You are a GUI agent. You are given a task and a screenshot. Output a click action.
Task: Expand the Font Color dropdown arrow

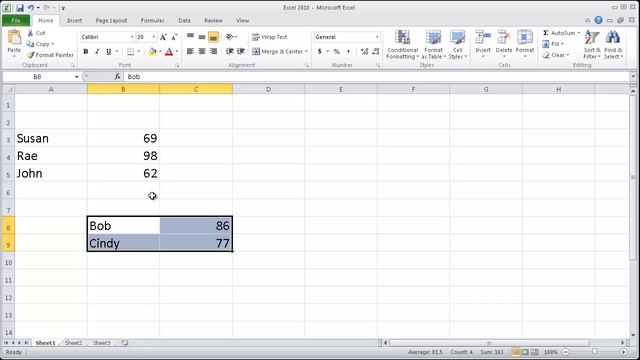(177, 51)
